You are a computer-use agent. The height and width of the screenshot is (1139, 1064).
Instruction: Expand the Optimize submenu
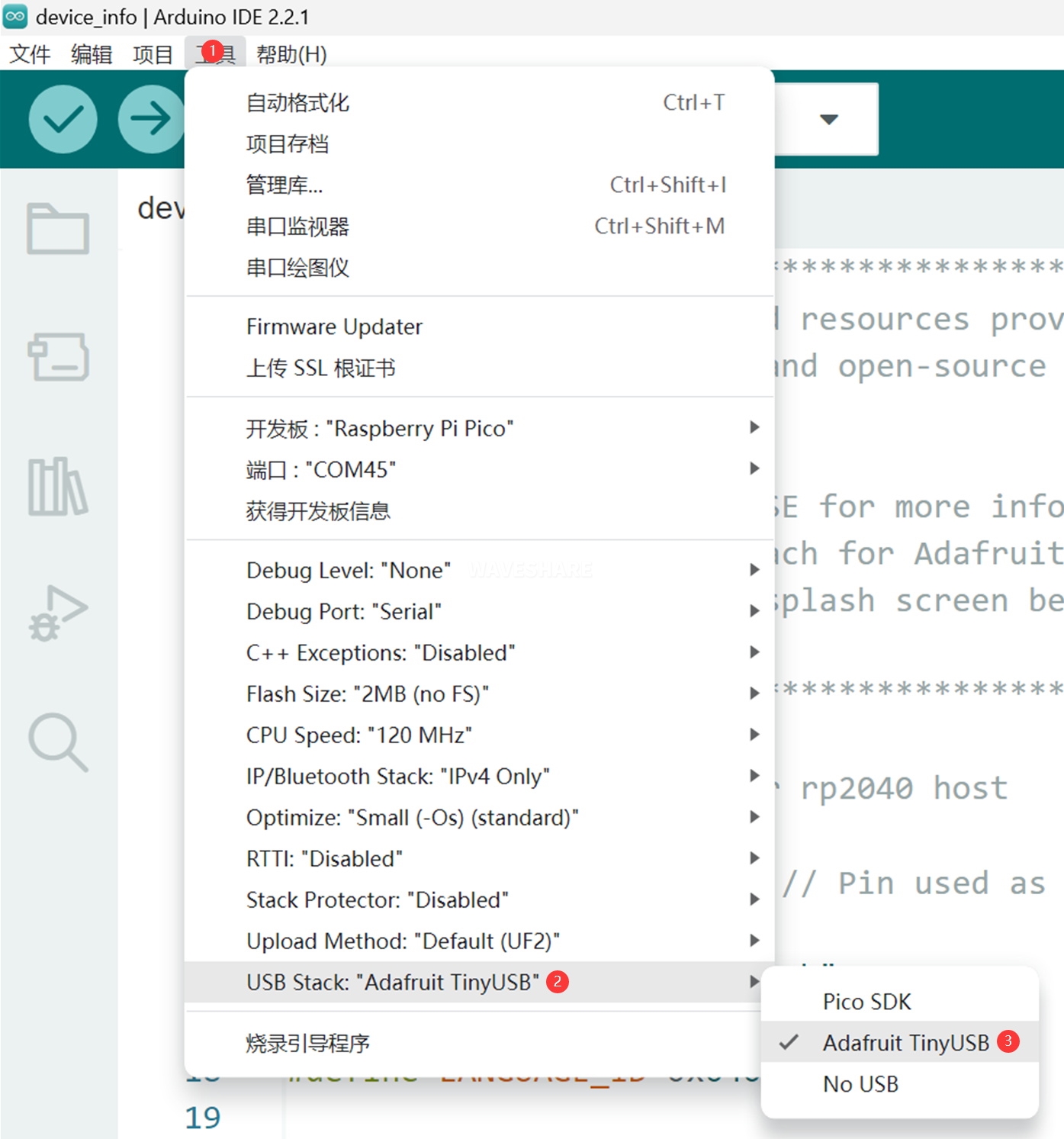(x=480, y=817)
